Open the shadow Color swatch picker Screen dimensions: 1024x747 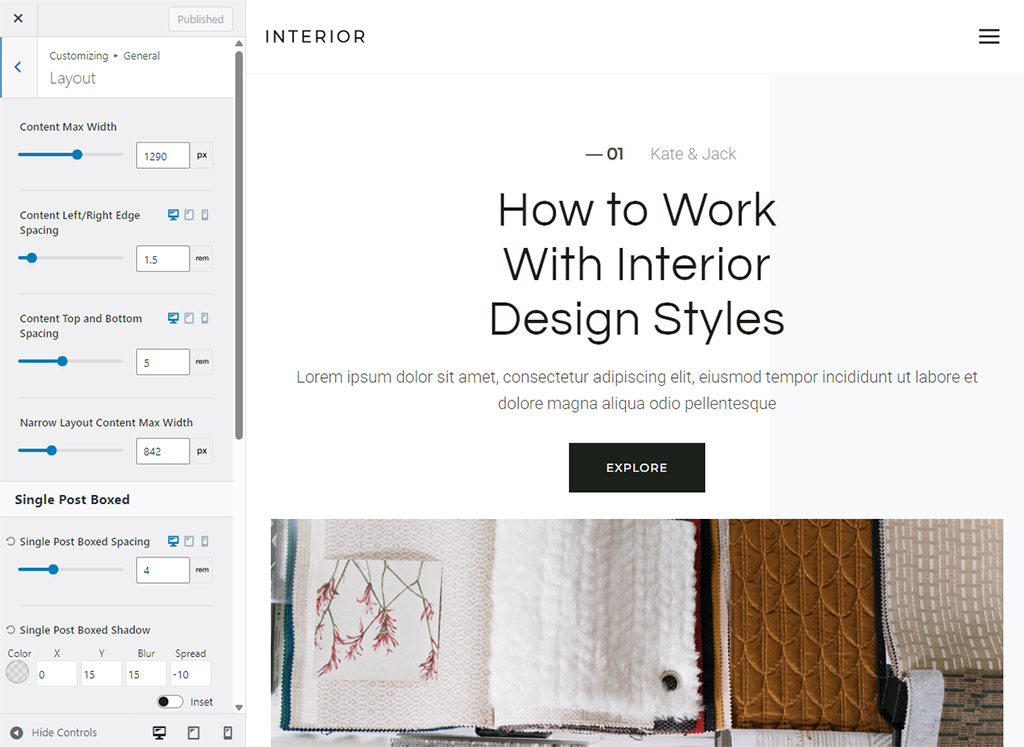point(18,674)
